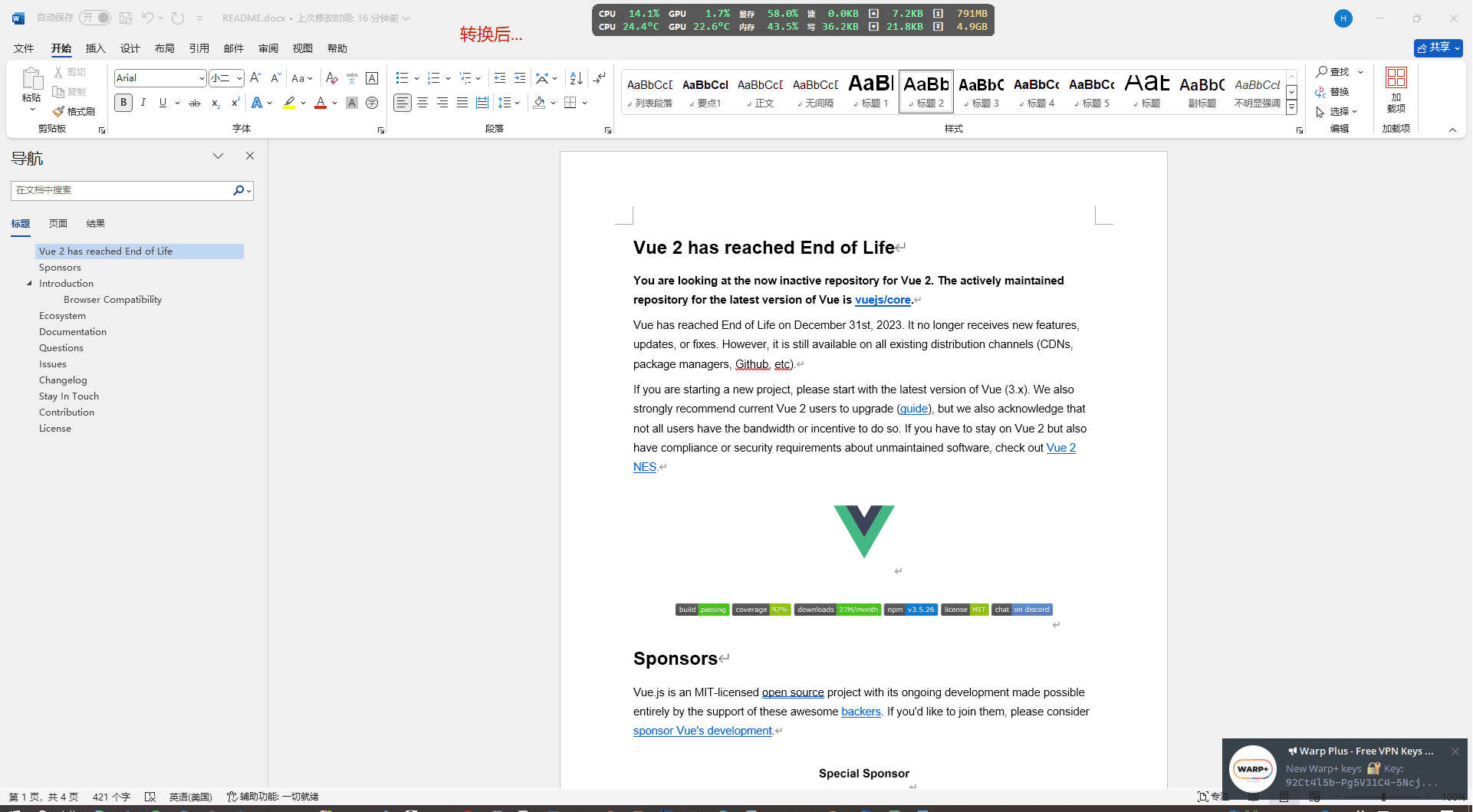Image resolution: width=1473 pixels, height=812 pixels.
Task: Toggle show/hide paragraph marks
Action: (x=600, y=78)
